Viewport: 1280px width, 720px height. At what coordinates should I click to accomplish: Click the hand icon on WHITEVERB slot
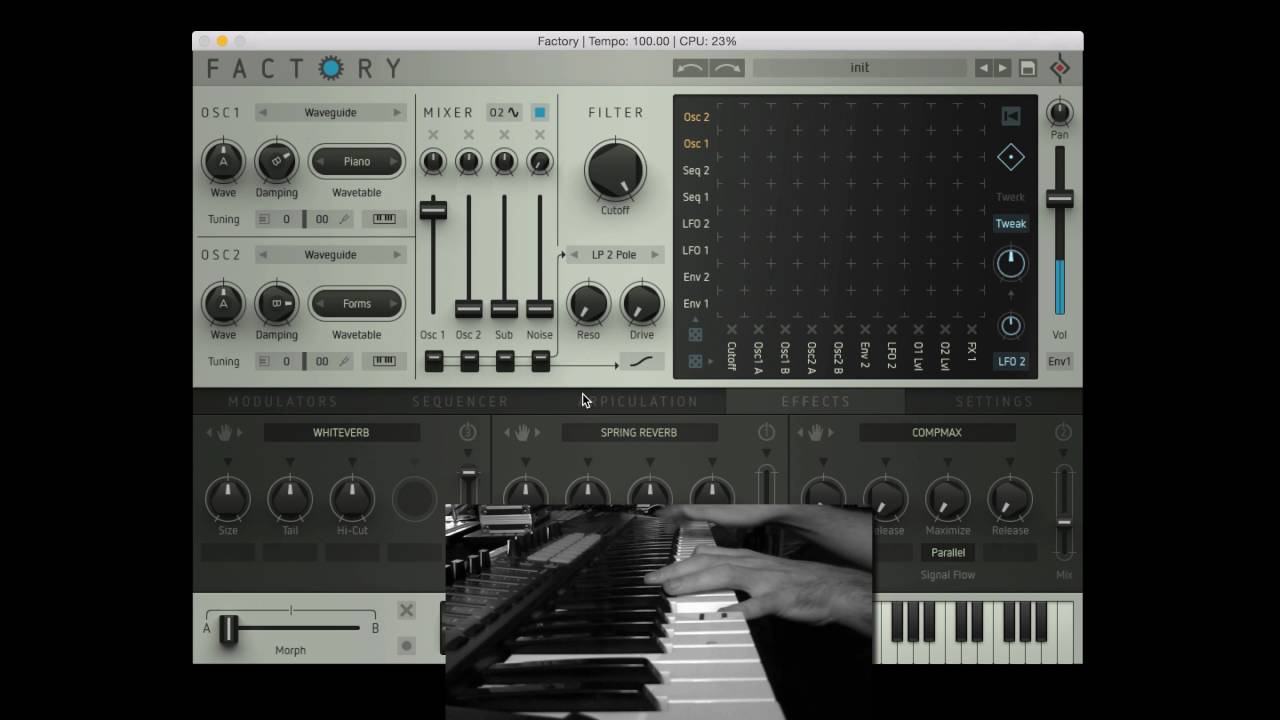225,432
